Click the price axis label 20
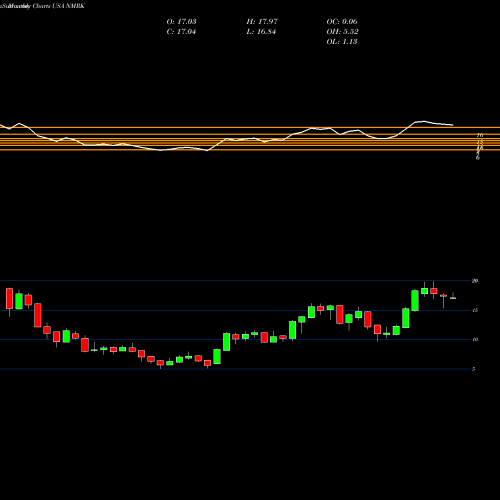This screenshot has height=500, width=500. [475, 281]
